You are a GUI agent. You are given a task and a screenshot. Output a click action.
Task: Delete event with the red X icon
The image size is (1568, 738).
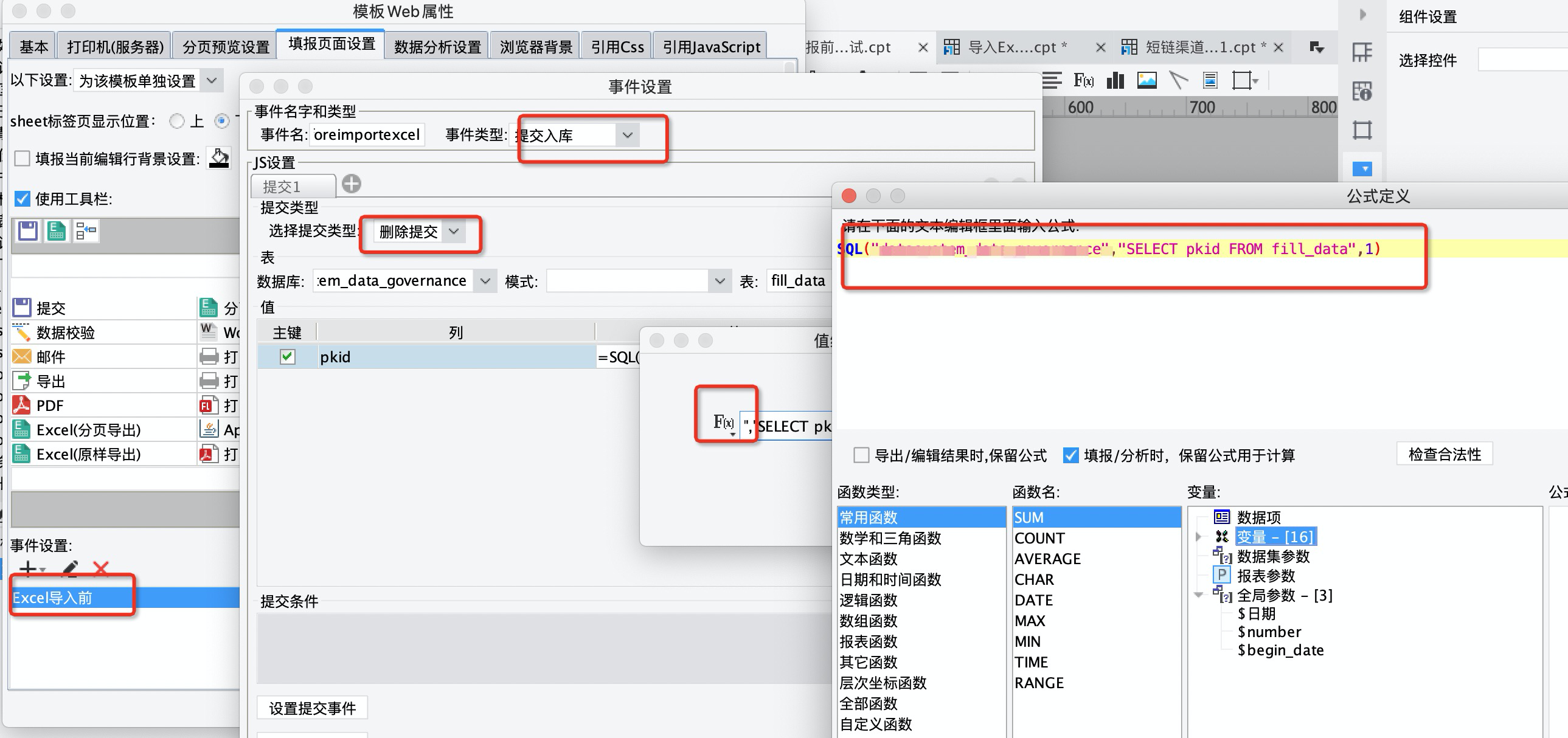click(101, 568)
